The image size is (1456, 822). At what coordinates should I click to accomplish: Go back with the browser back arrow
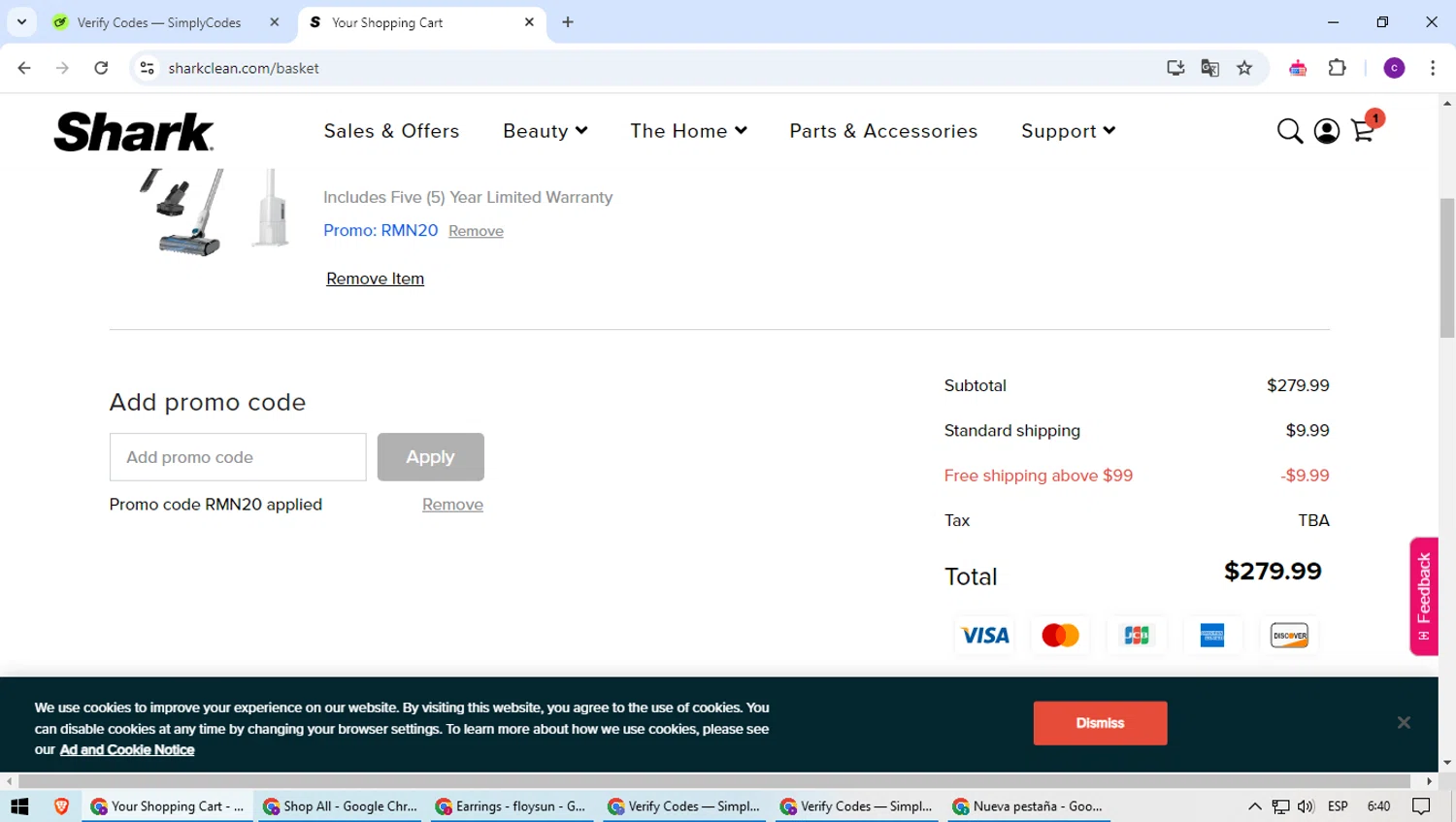coord(24,68)
